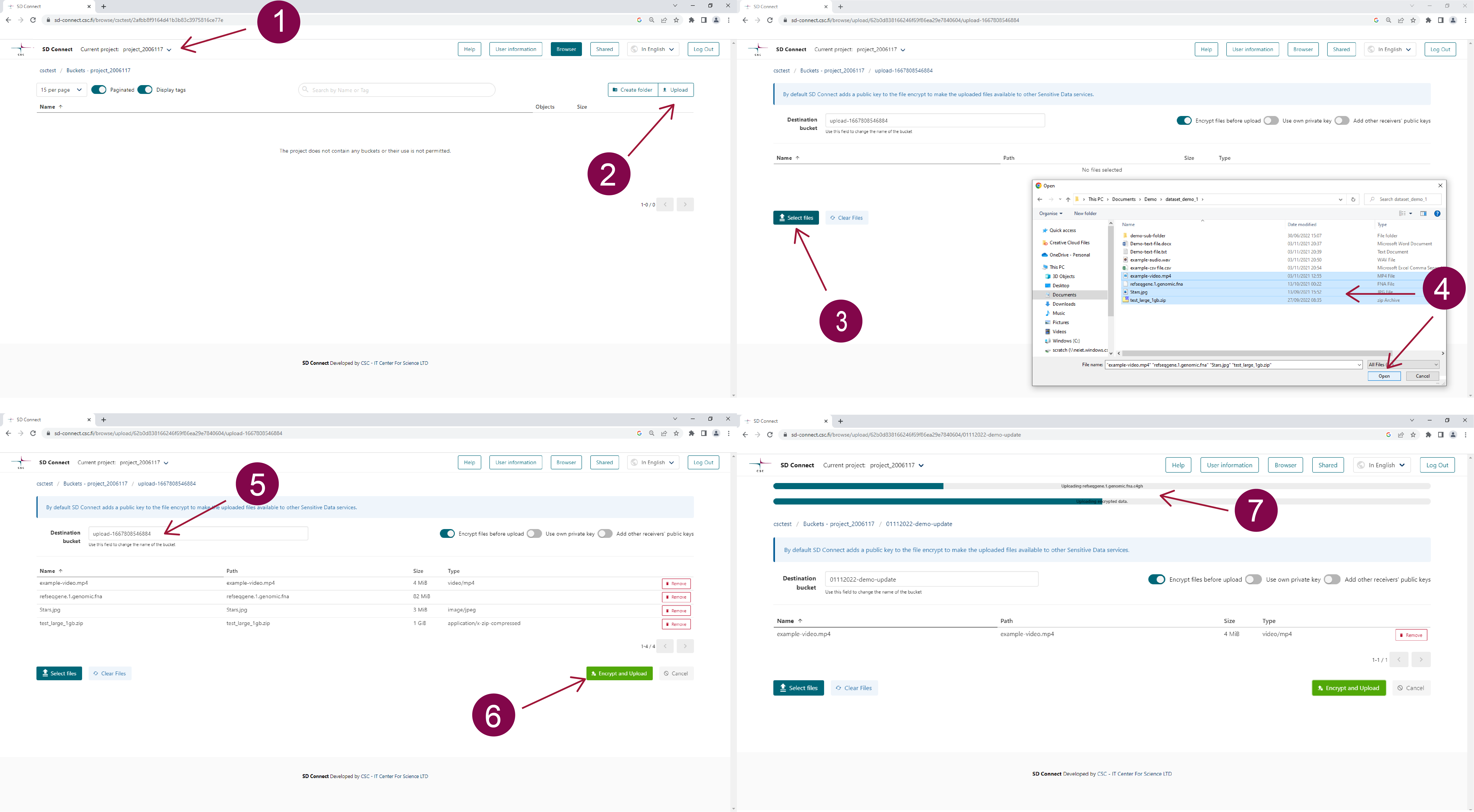Screen dimensions: 1474x812
Task: Go up one folder in the Open dialog
Action: point(1068,199)
